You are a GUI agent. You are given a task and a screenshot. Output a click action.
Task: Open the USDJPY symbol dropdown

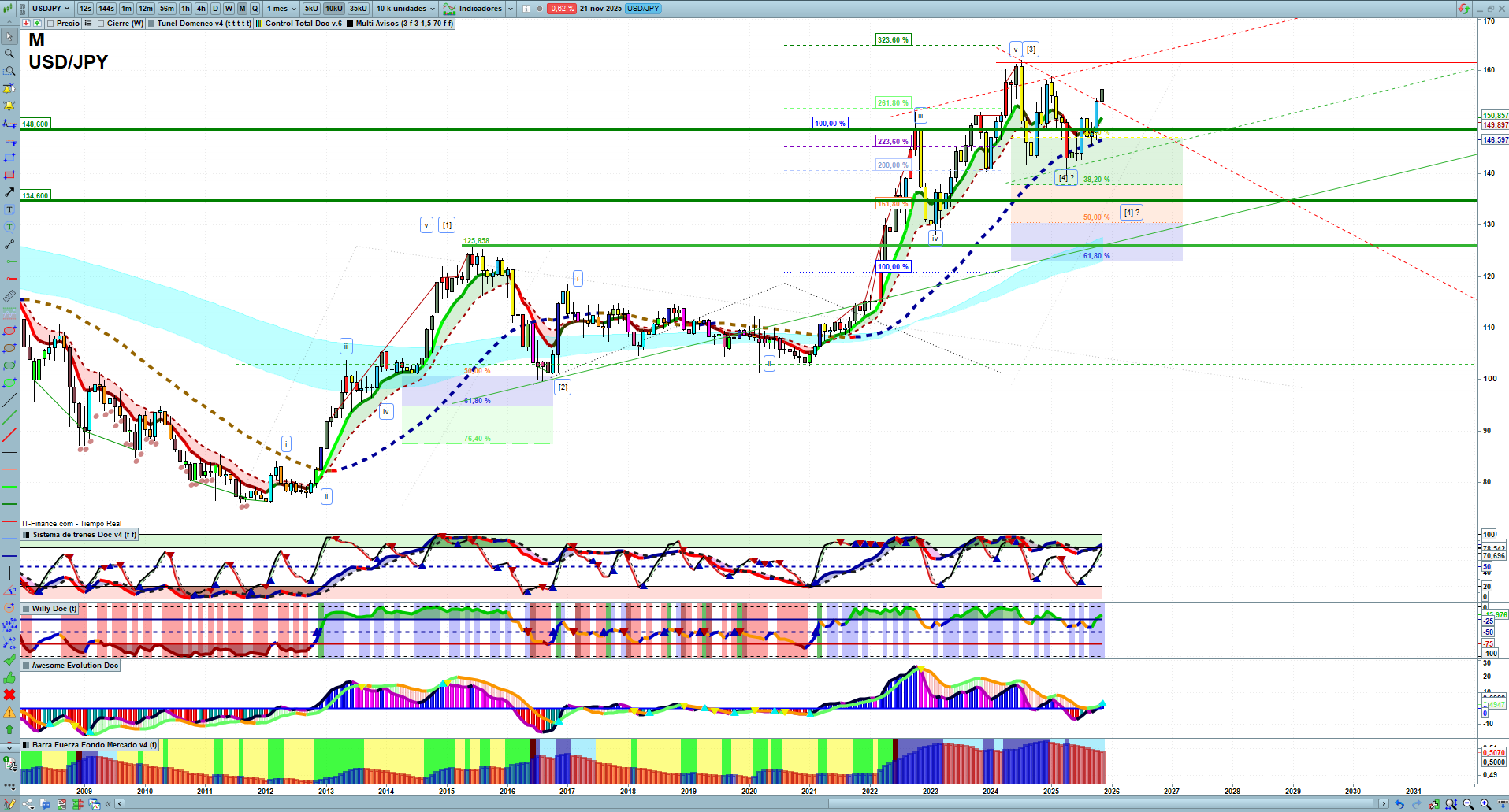(51, 9)
